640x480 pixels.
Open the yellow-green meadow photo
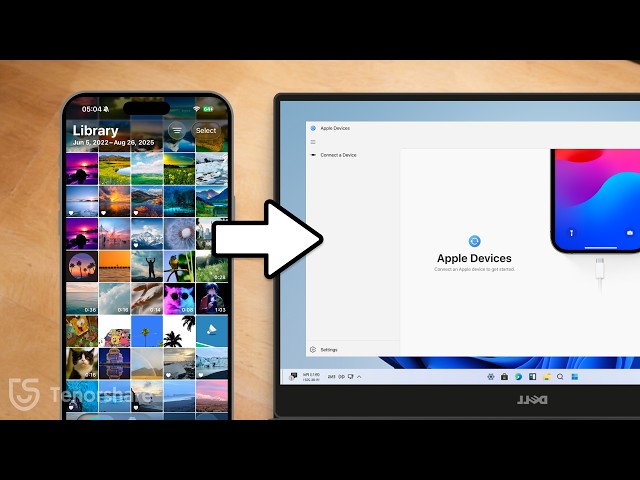click(114, 169)
